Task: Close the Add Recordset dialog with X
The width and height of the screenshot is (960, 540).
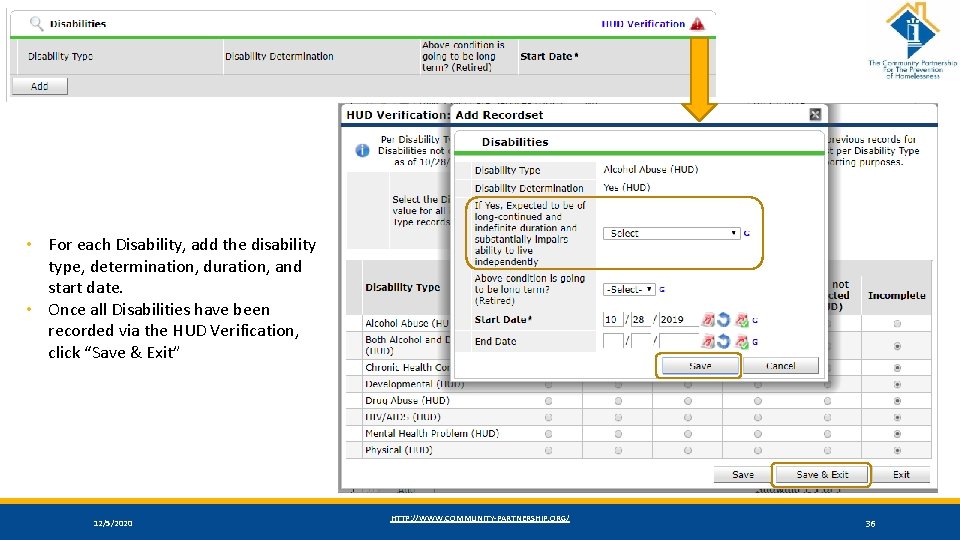Action: pyautogui.click(x=815, y=114)
